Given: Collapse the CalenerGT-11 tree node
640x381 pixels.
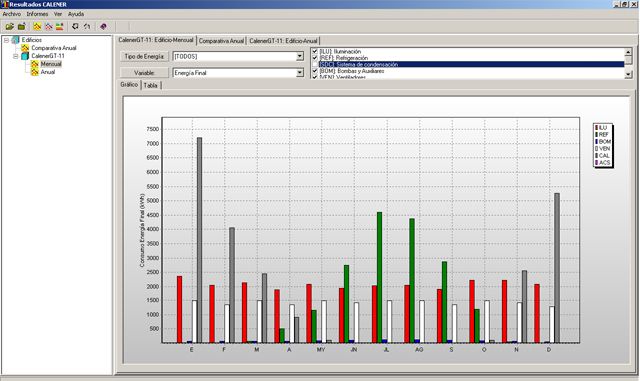Looking at the screenshot, I should 16,56.
